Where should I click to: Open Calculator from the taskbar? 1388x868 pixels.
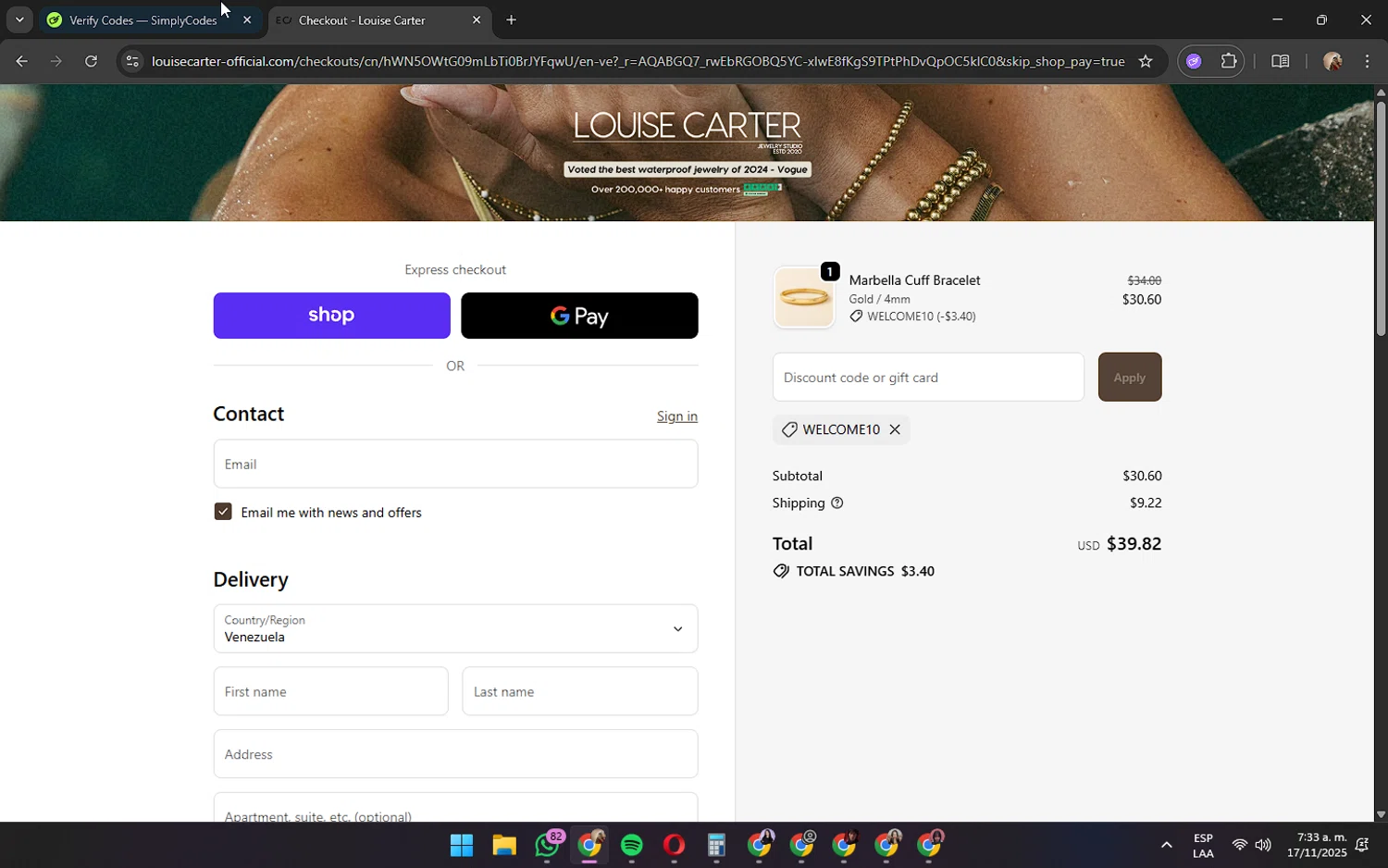coord(716,845)
